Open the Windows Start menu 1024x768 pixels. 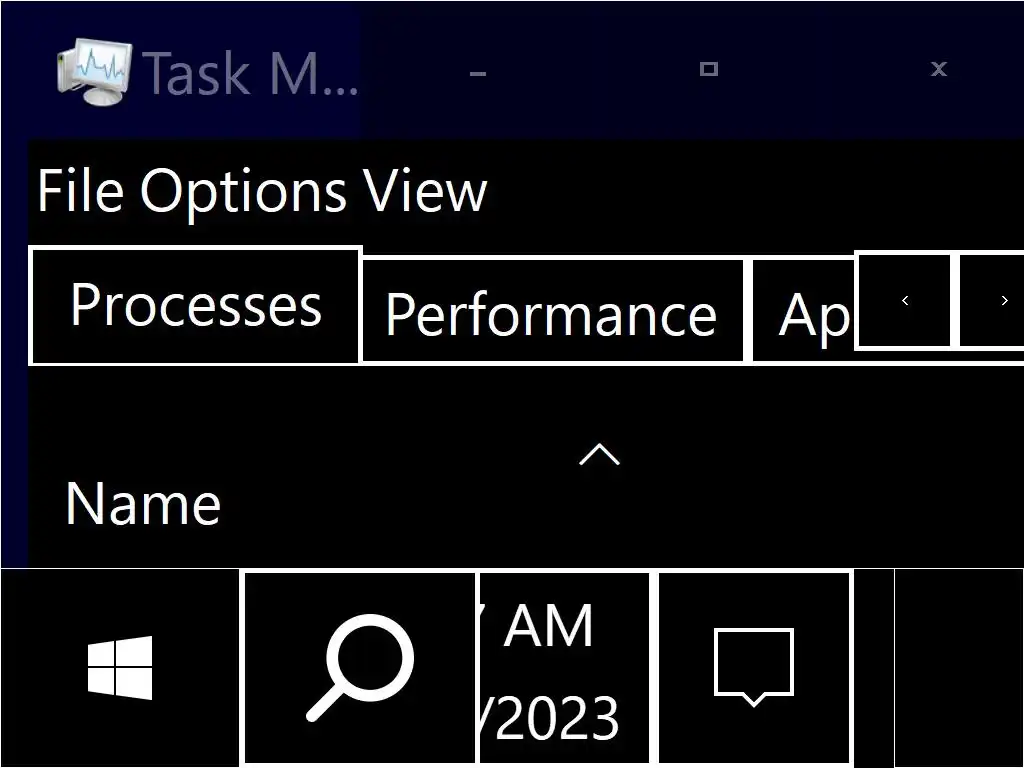click(x=120, y=667)
